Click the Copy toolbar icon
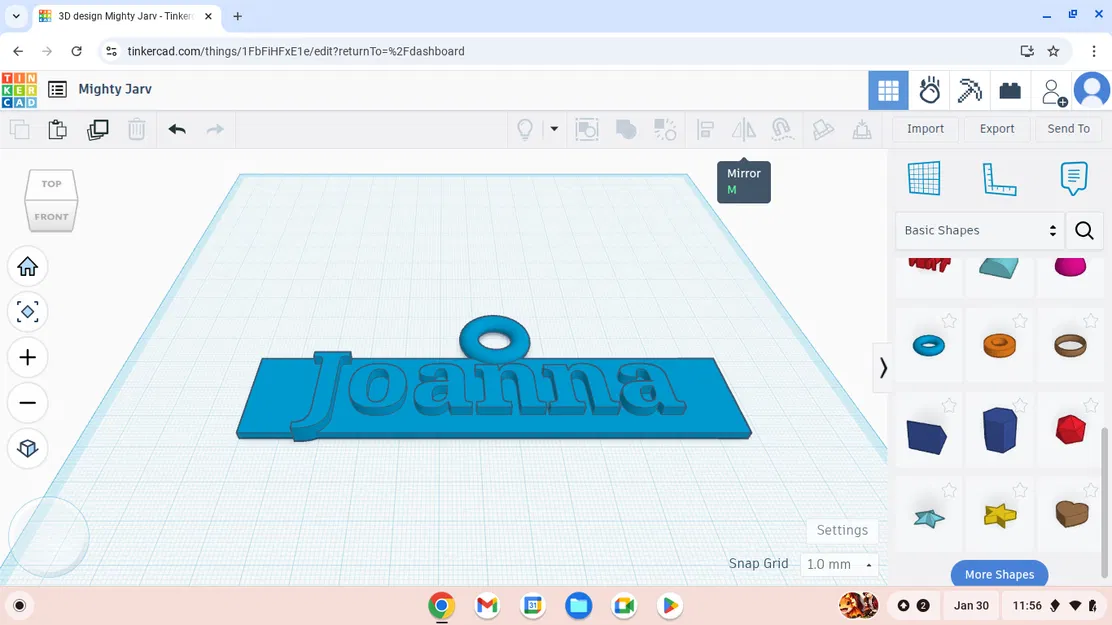The image size is (1112, 625). [x=20, y=129]
